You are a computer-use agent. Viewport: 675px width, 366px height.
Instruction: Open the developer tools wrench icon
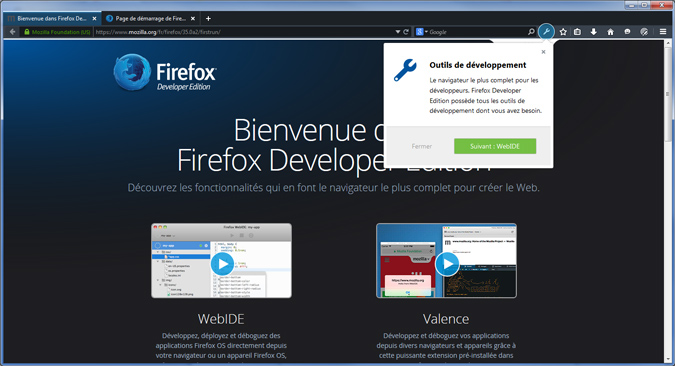(546, 31)
